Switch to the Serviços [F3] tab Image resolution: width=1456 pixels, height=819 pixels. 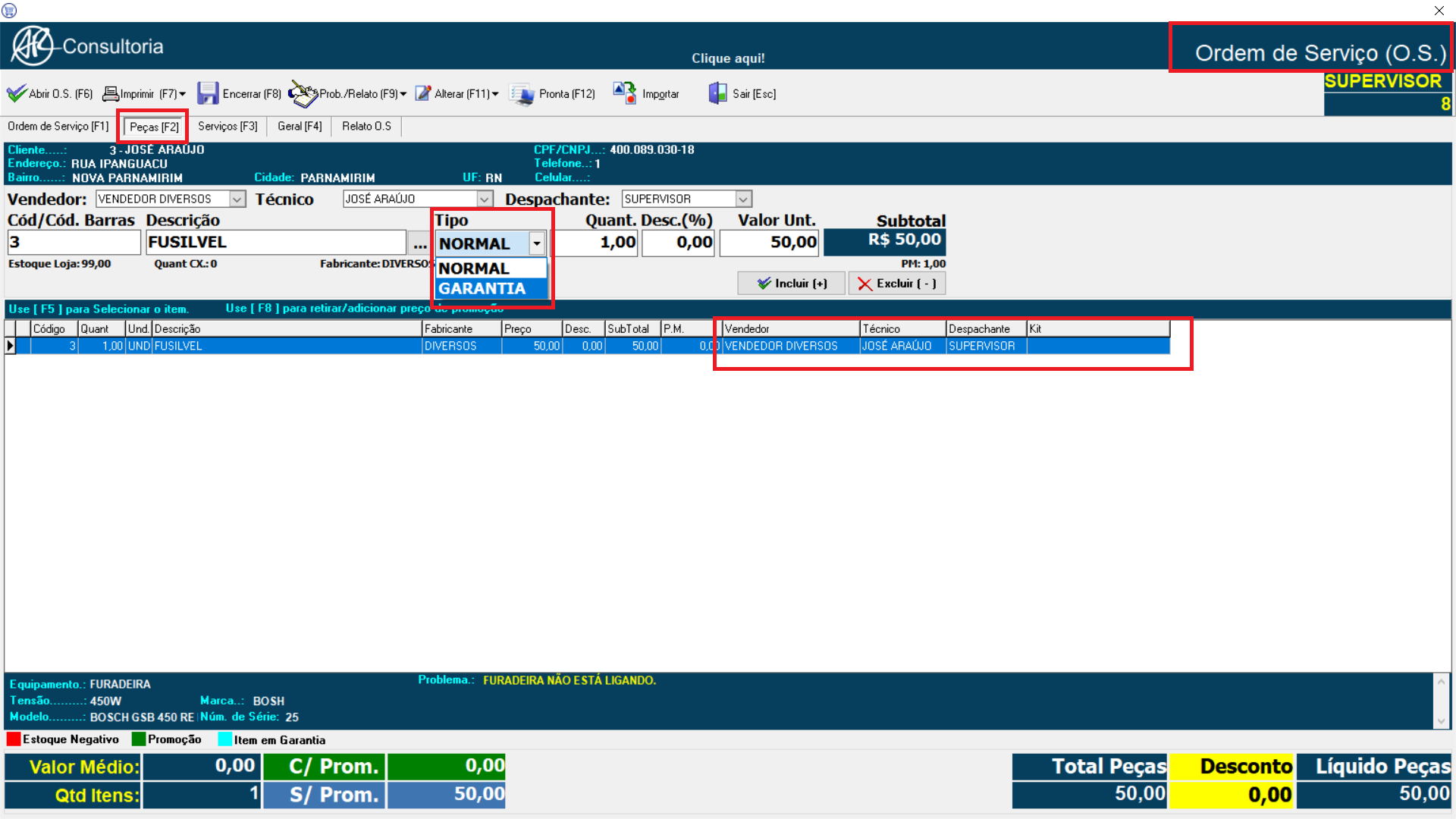pos(227,126)
